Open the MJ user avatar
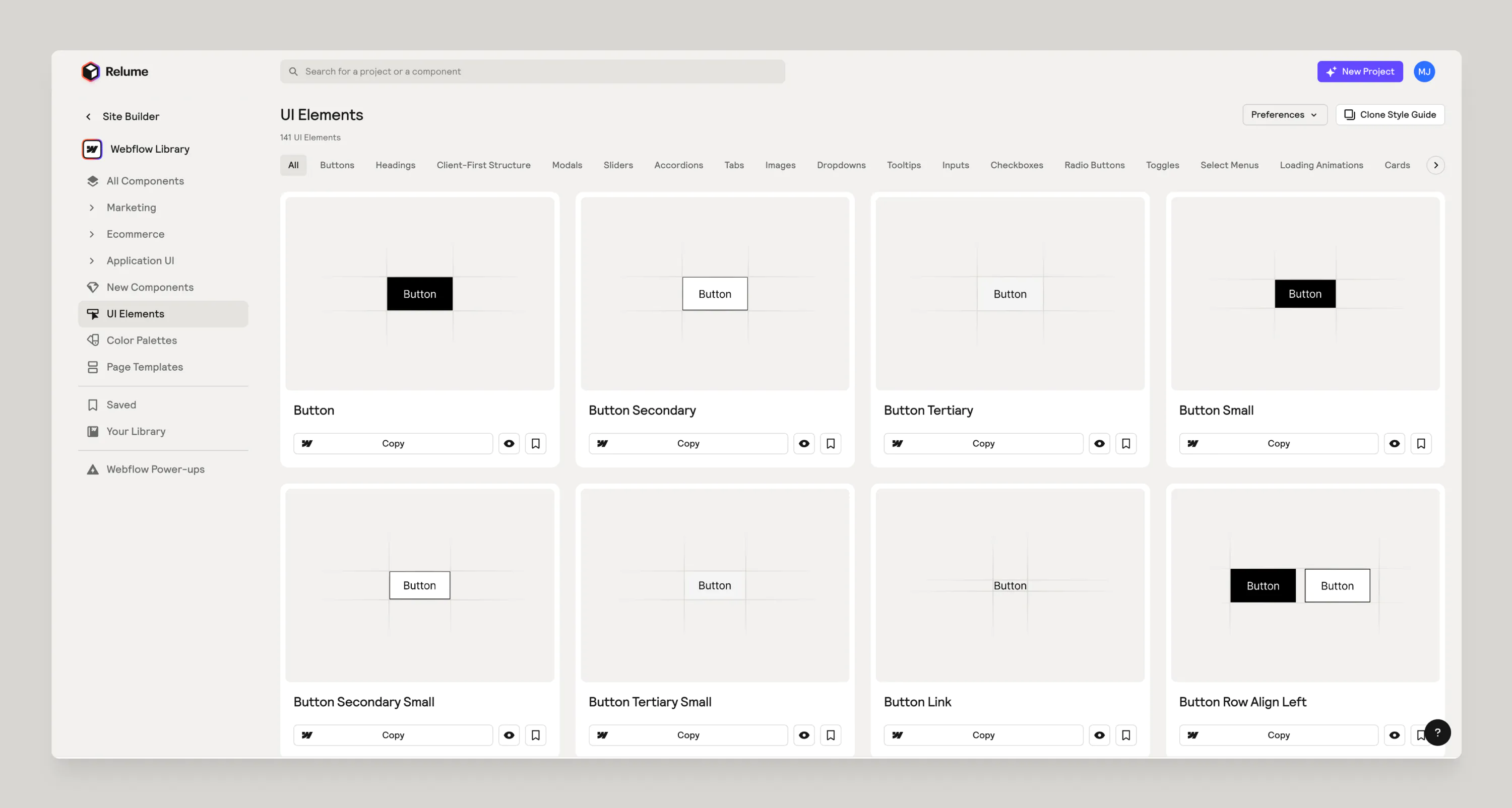This screenshot has width=1512, height=808. tap(1424, 72)
